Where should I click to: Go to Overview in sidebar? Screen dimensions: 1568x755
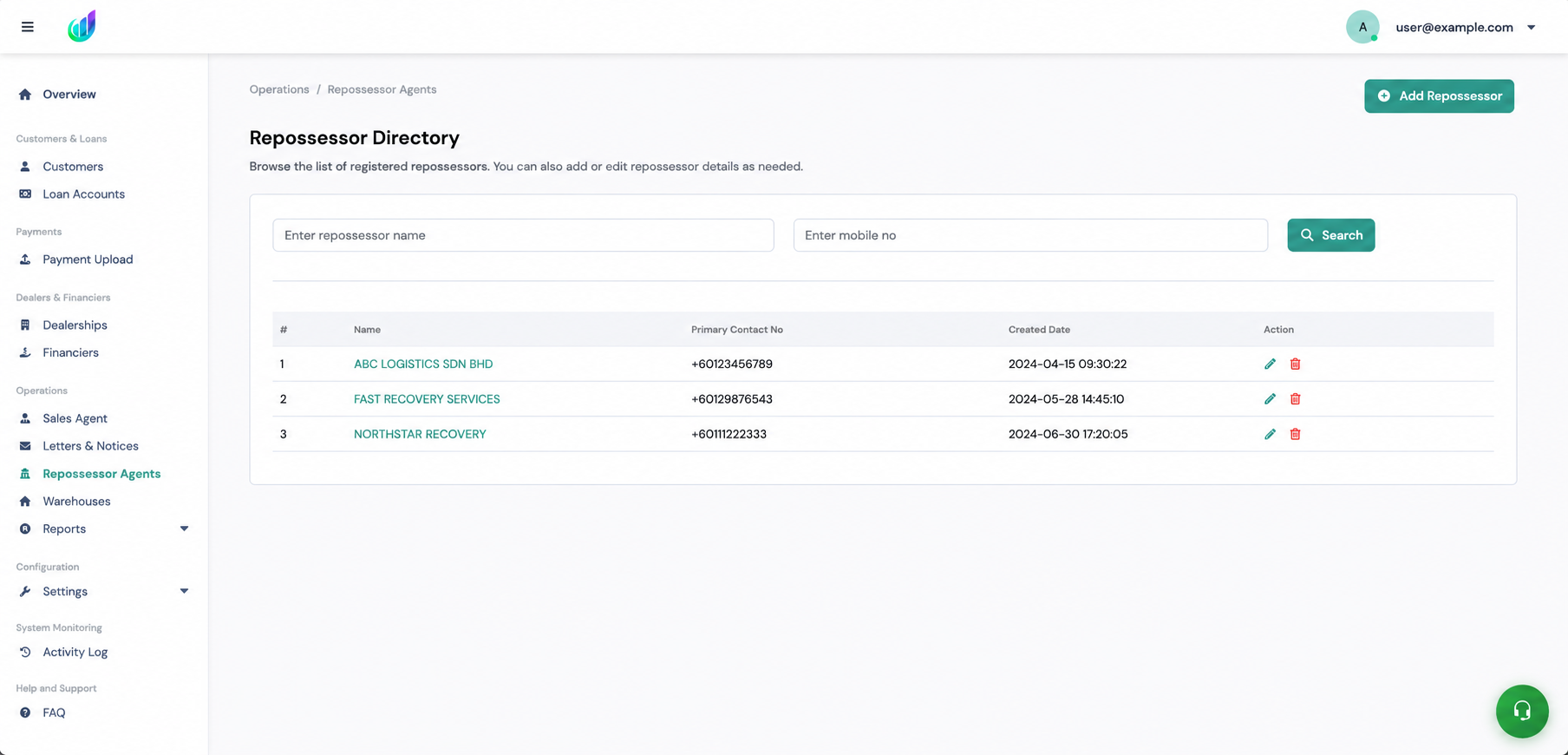pos(69,95)
